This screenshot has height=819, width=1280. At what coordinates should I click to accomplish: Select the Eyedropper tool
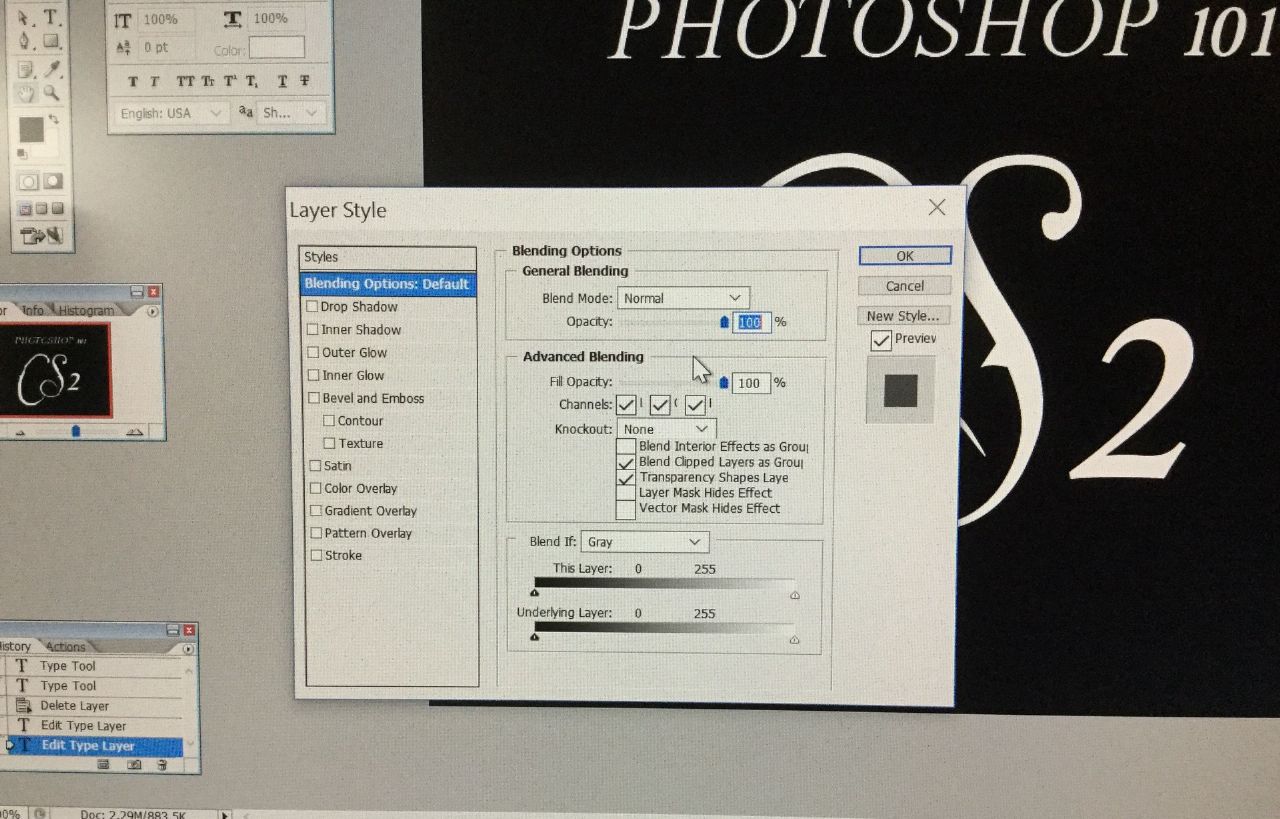click(52, 69)
